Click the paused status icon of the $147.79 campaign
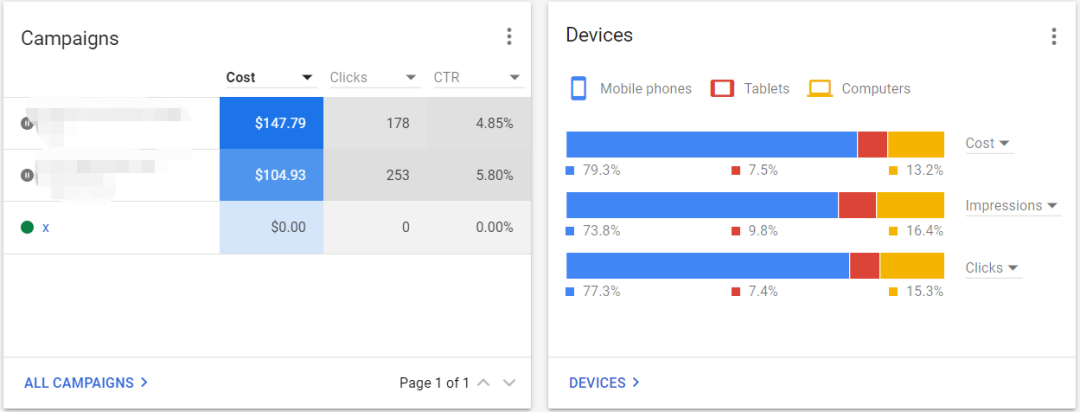 tap(27, 123)
